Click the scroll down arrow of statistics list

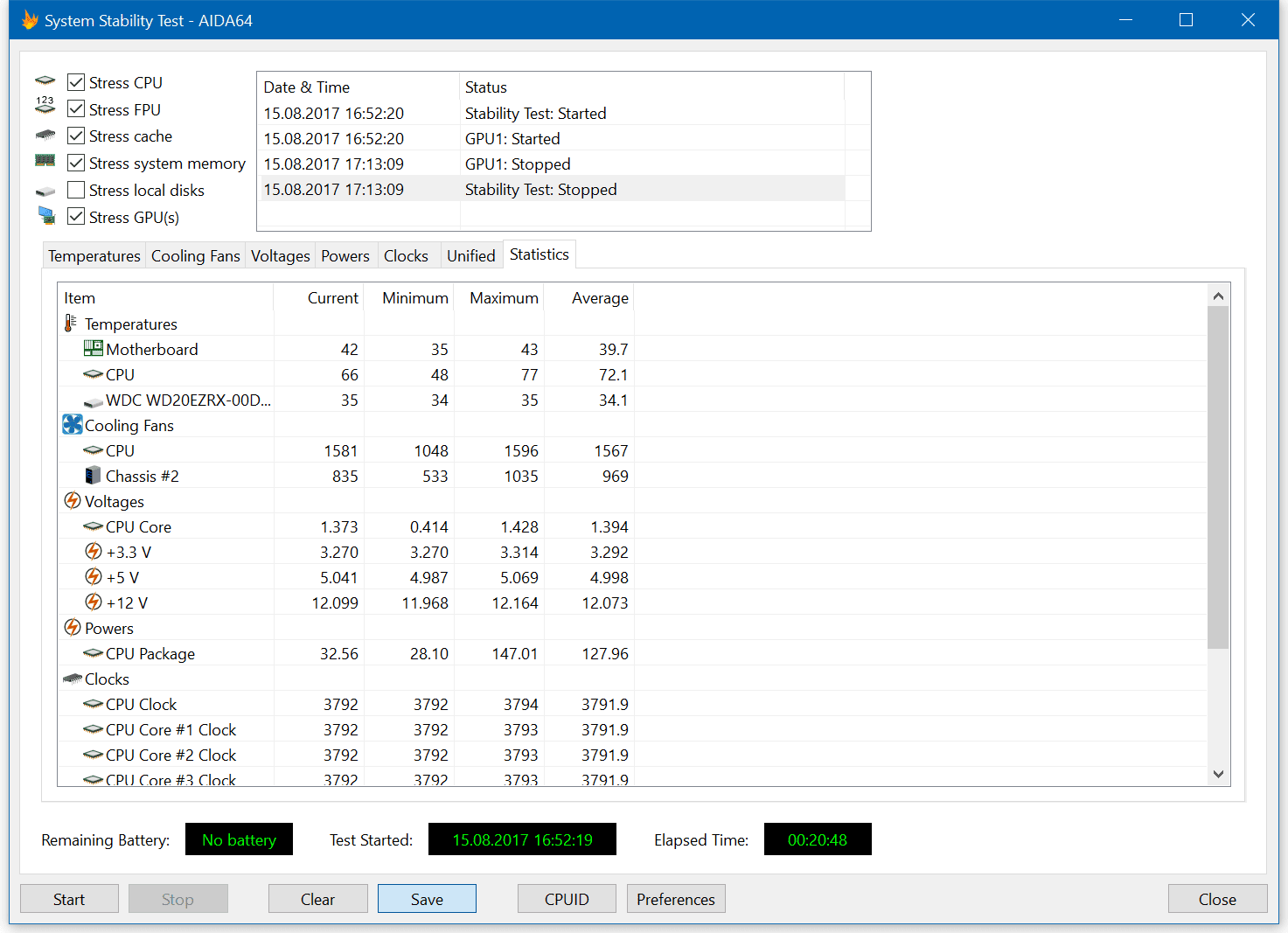pyautogui.click(x=1218, y=774)
